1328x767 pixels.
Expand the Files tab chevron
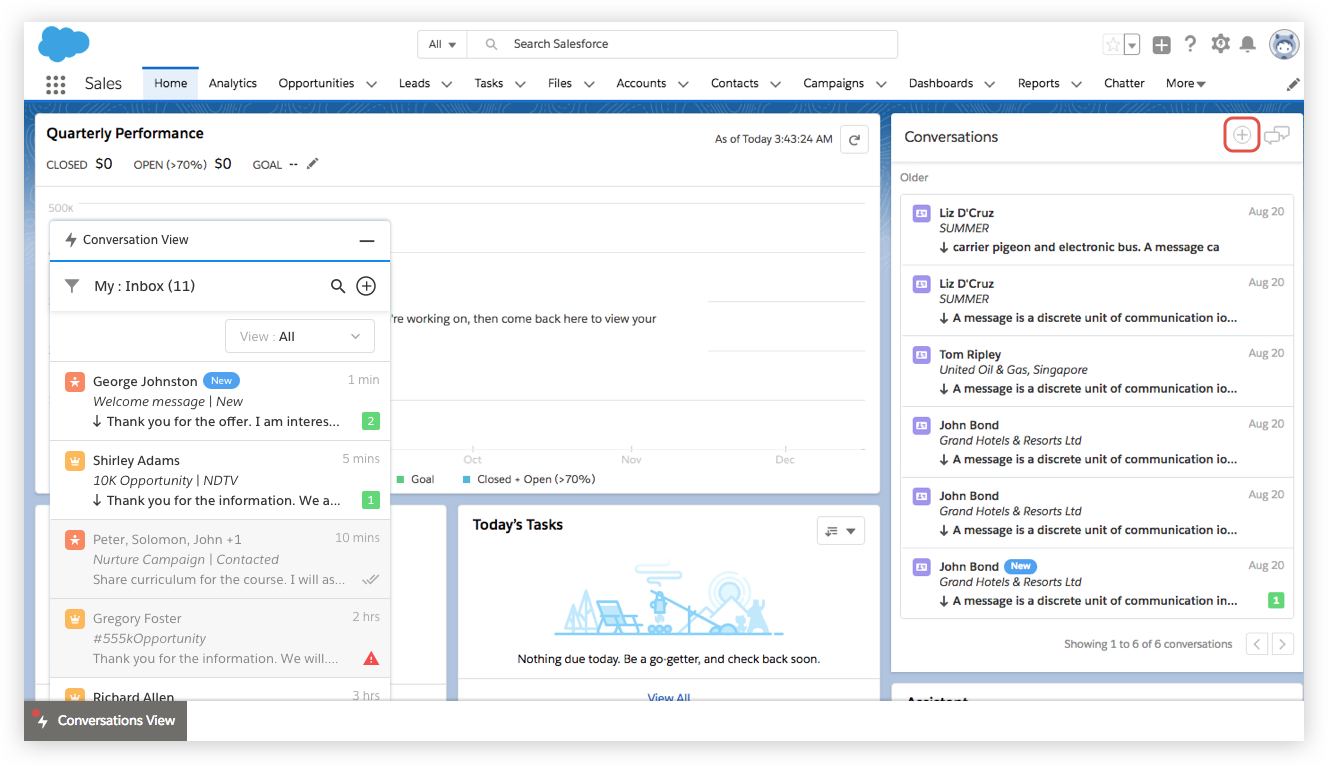click(x=589, y=85)
